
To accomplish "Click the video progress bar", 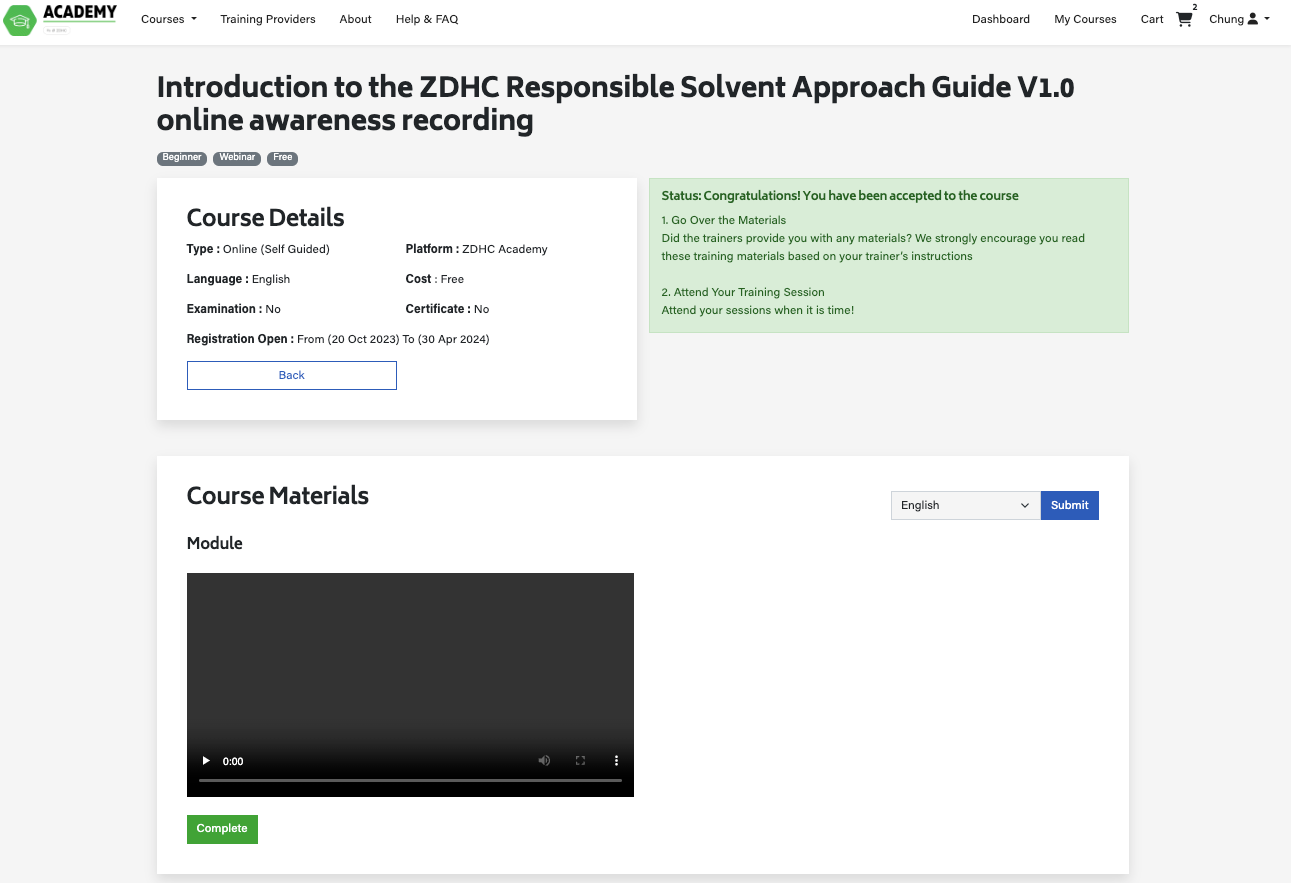I will [x=410, y=780].
